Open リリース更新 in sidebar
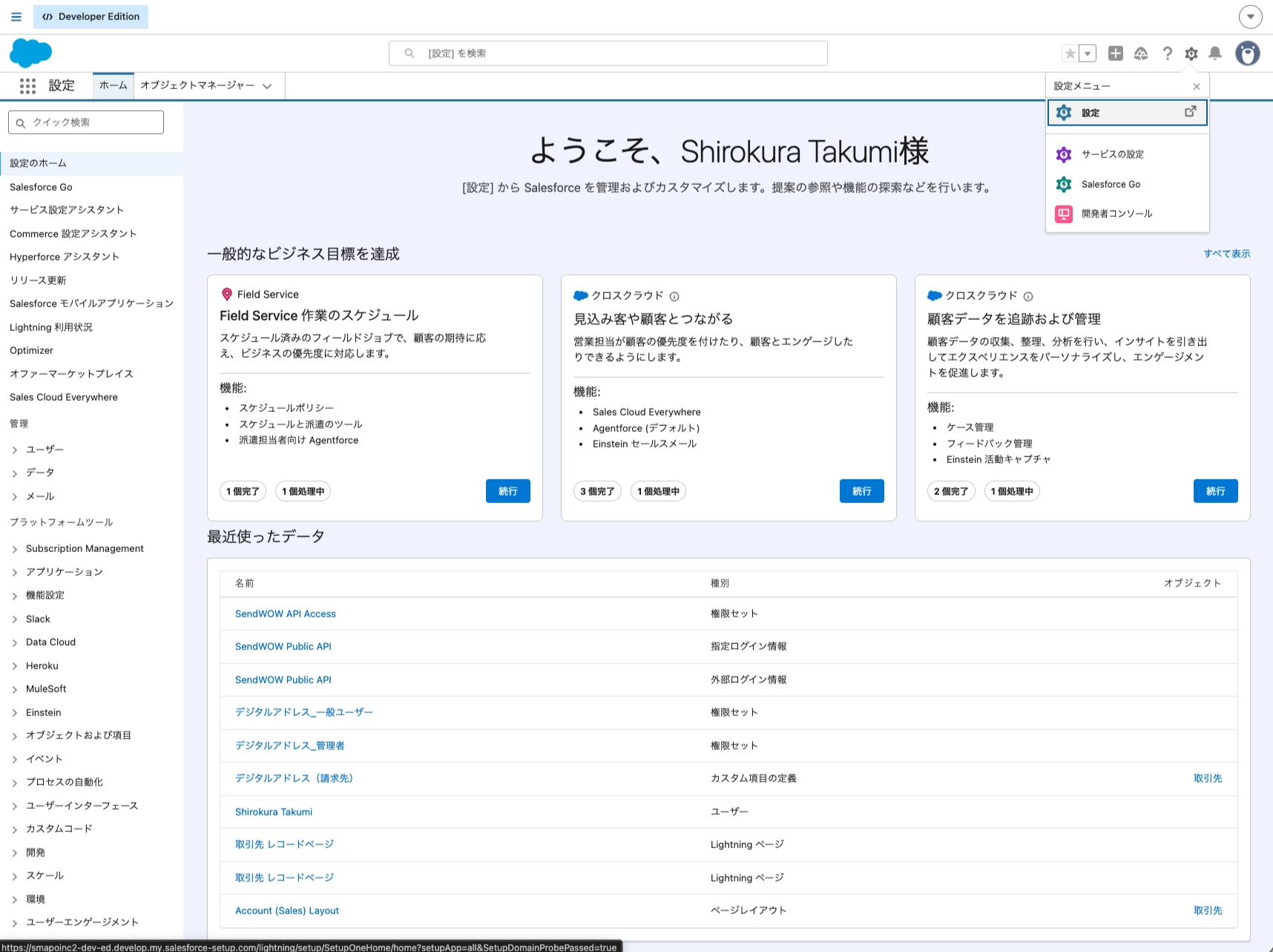Screen dimensions: 1273x952 click(38, 280)
